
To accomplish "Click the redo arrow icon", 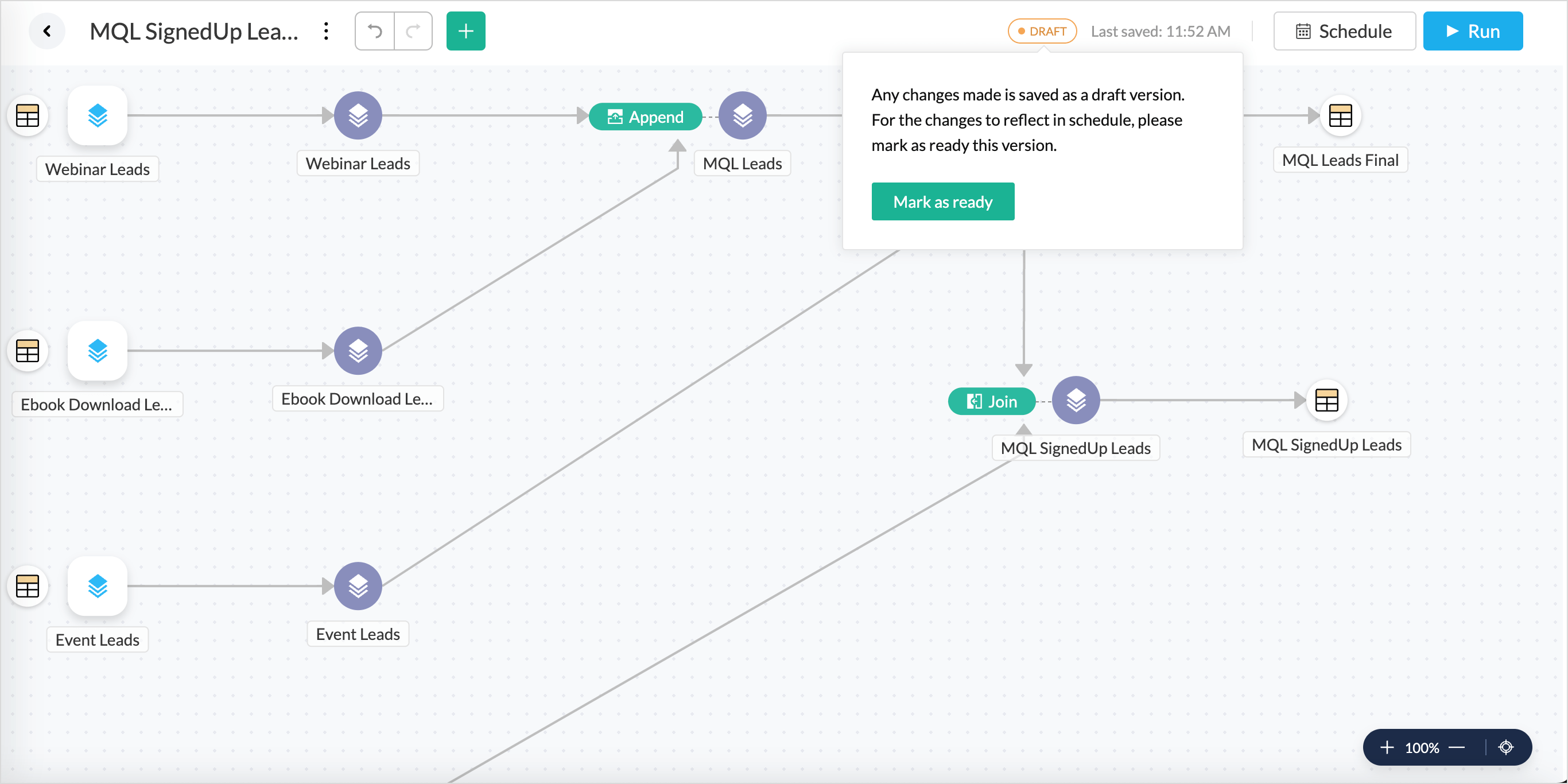I will coord(413,31).
